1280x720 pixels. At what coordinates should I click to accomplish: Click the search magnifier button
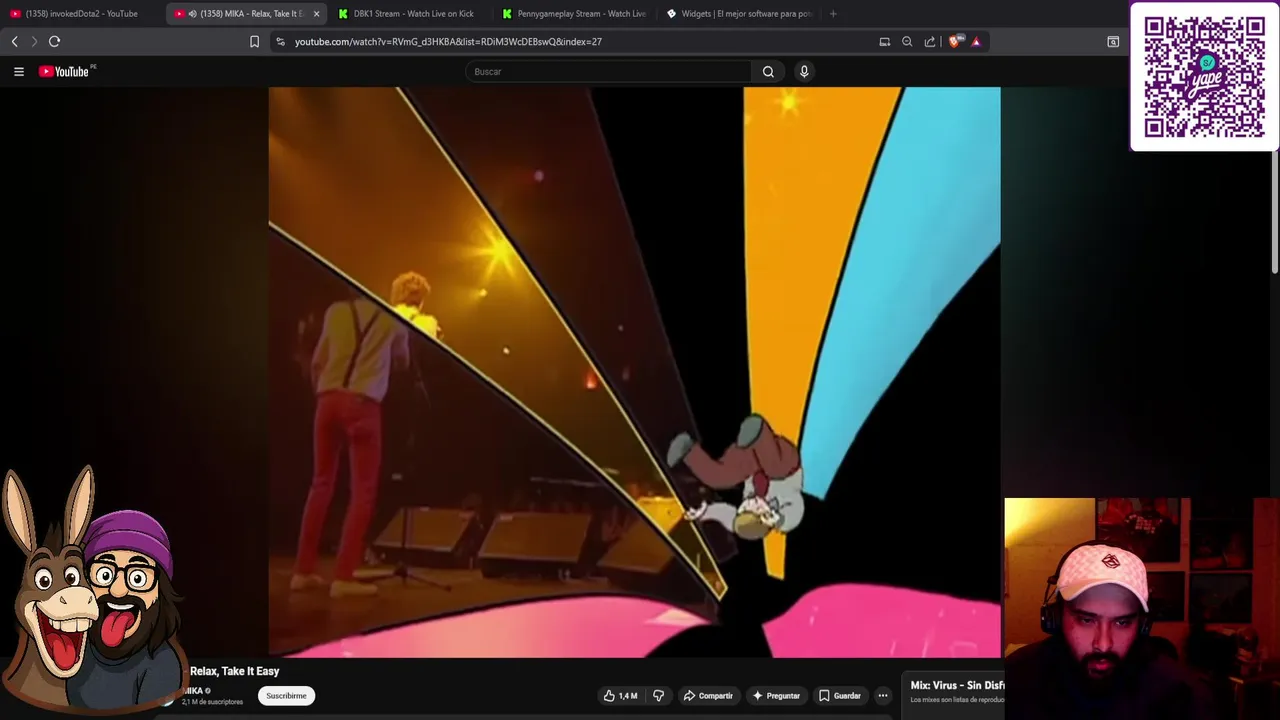(768, 71)
